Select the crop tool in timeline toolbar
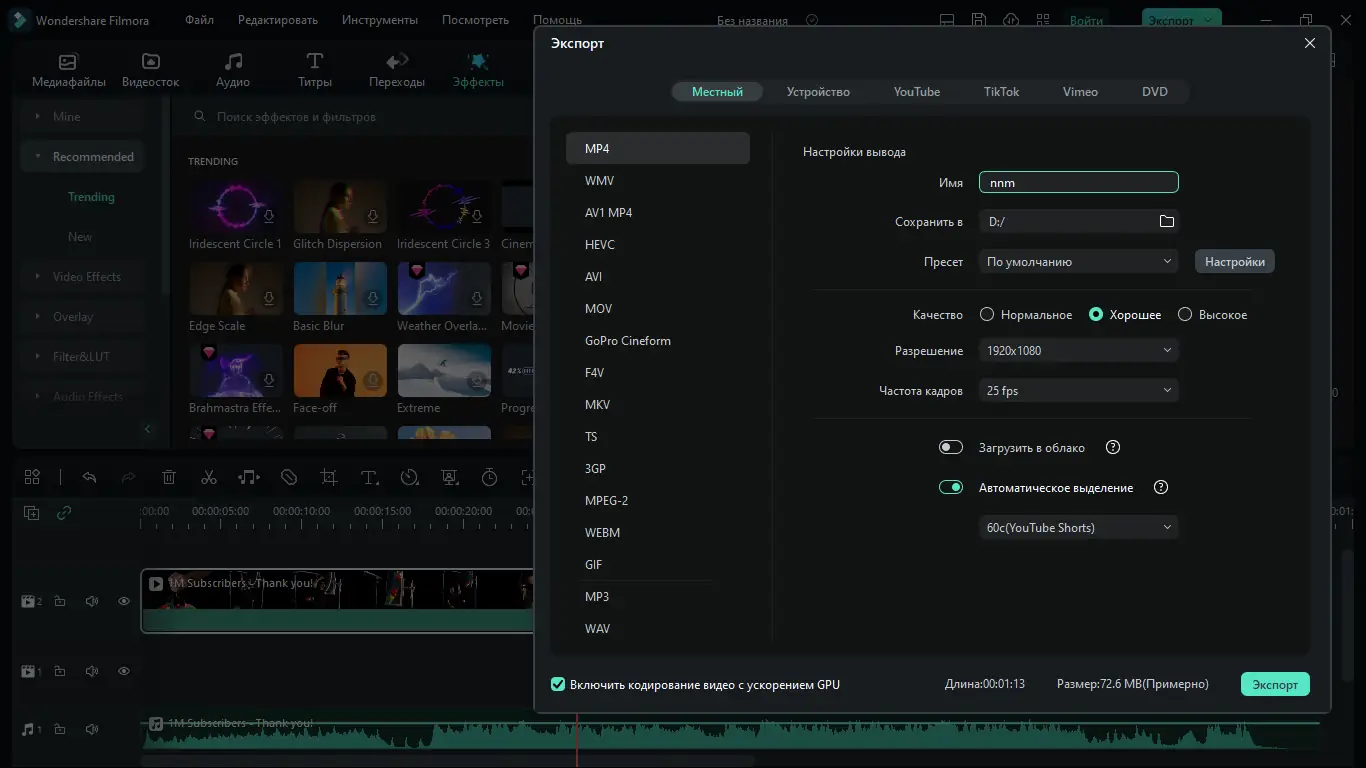 coord(329,478)
